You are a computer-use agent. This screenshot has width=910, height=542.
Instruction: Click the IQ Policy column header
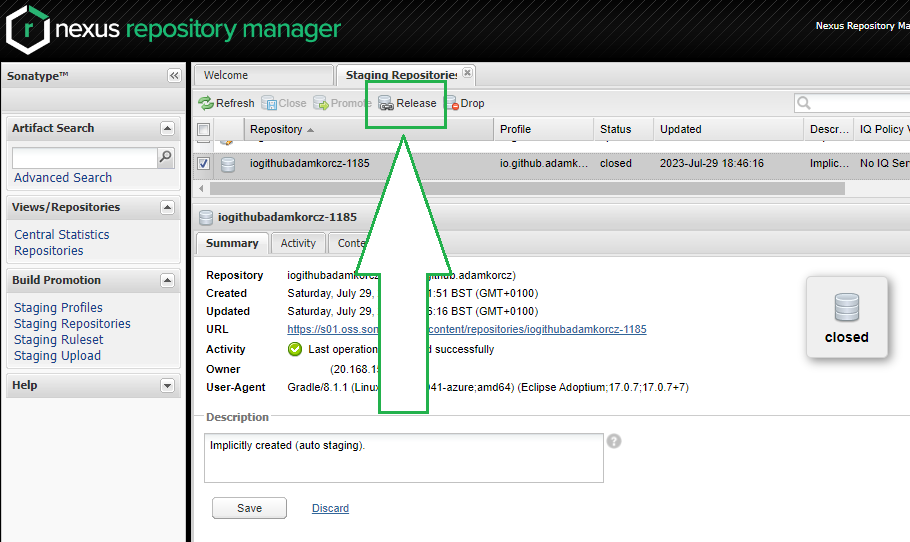883,129
